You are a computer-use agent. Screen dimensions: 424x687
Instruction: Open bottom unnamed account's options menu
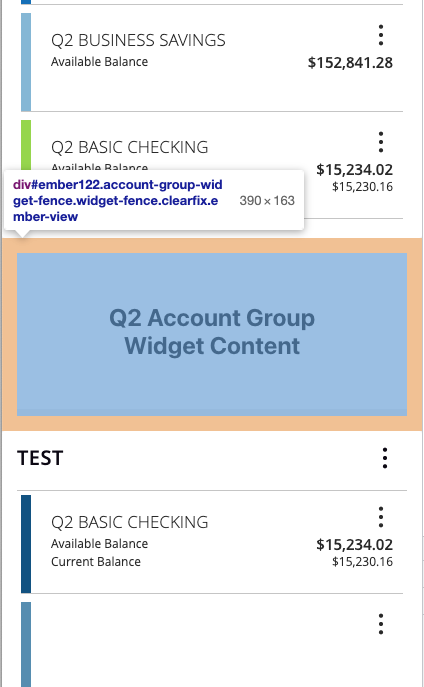tap(381, 624)
